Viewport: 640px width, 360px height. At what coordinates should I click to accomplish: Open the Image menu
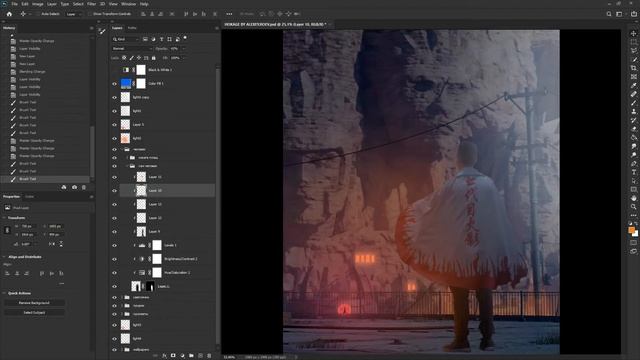tap(38, 4)
